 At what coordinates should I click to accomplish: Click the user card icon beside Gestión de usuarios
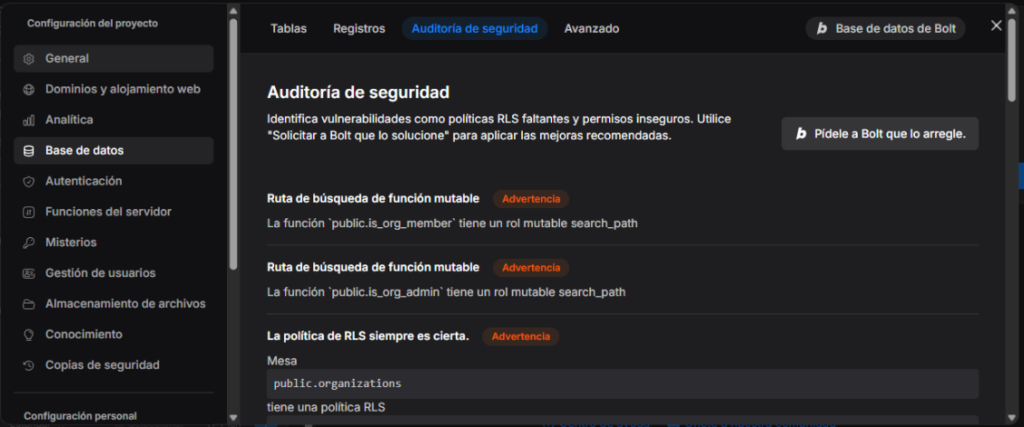(28, 274)
